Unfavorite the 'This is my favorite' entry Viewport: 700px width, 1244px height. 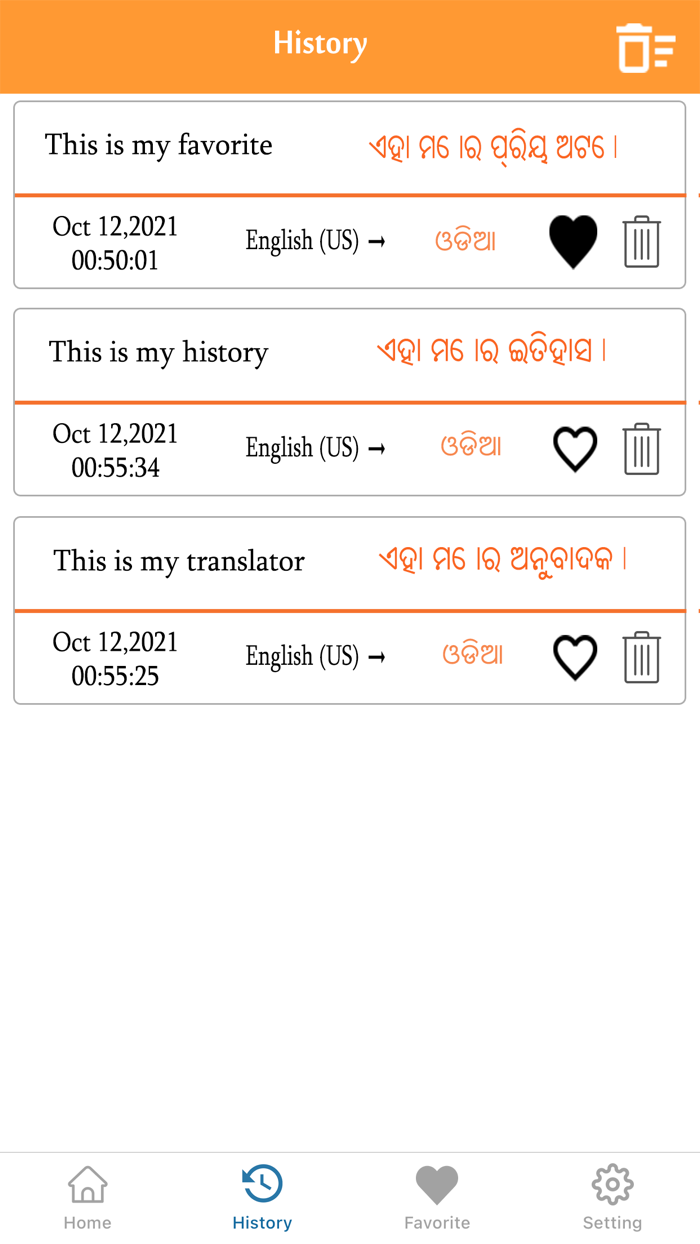573,241
